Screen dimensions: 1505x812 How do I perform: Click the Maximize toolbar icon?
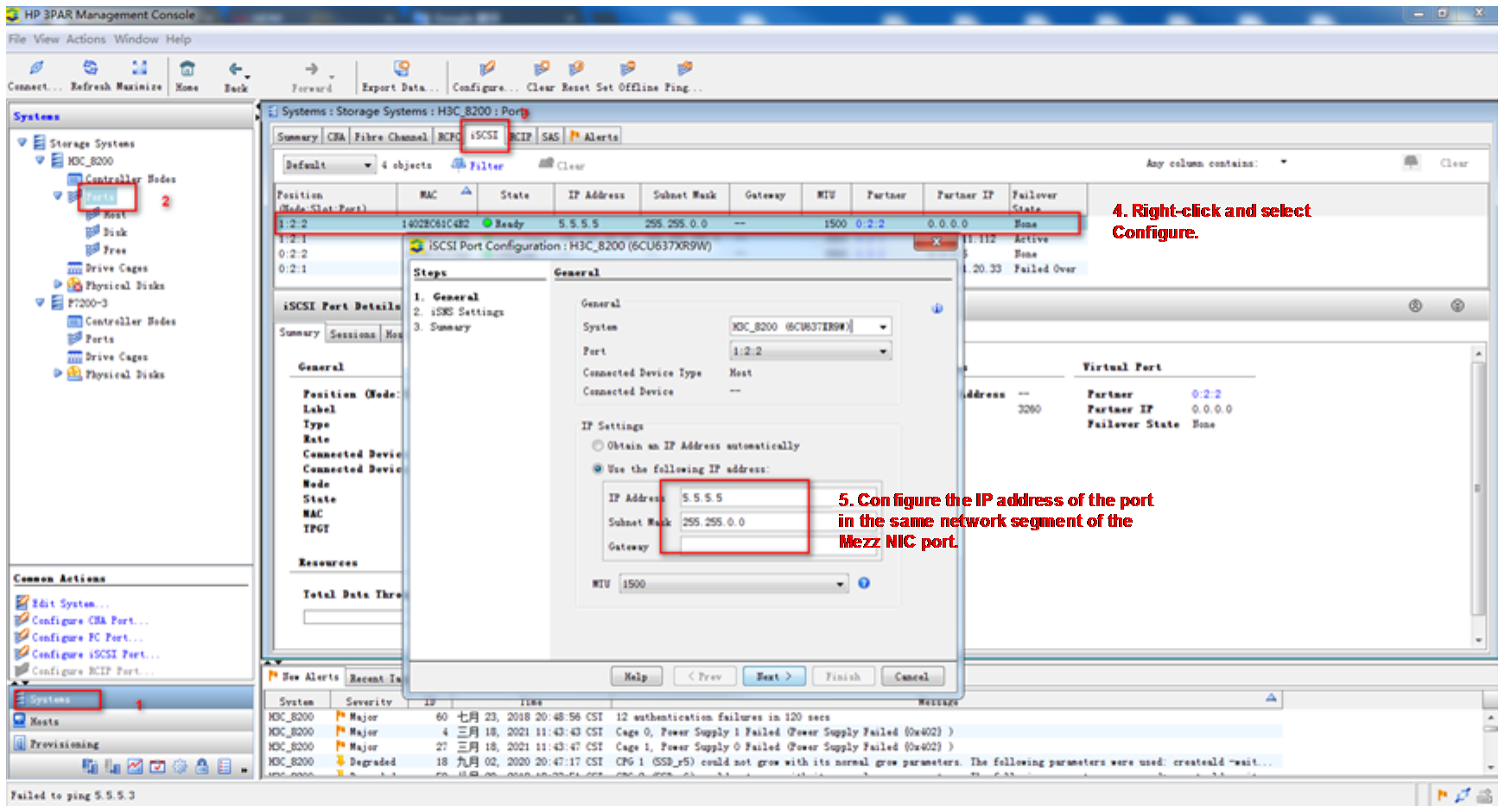[x=139, y=67]
